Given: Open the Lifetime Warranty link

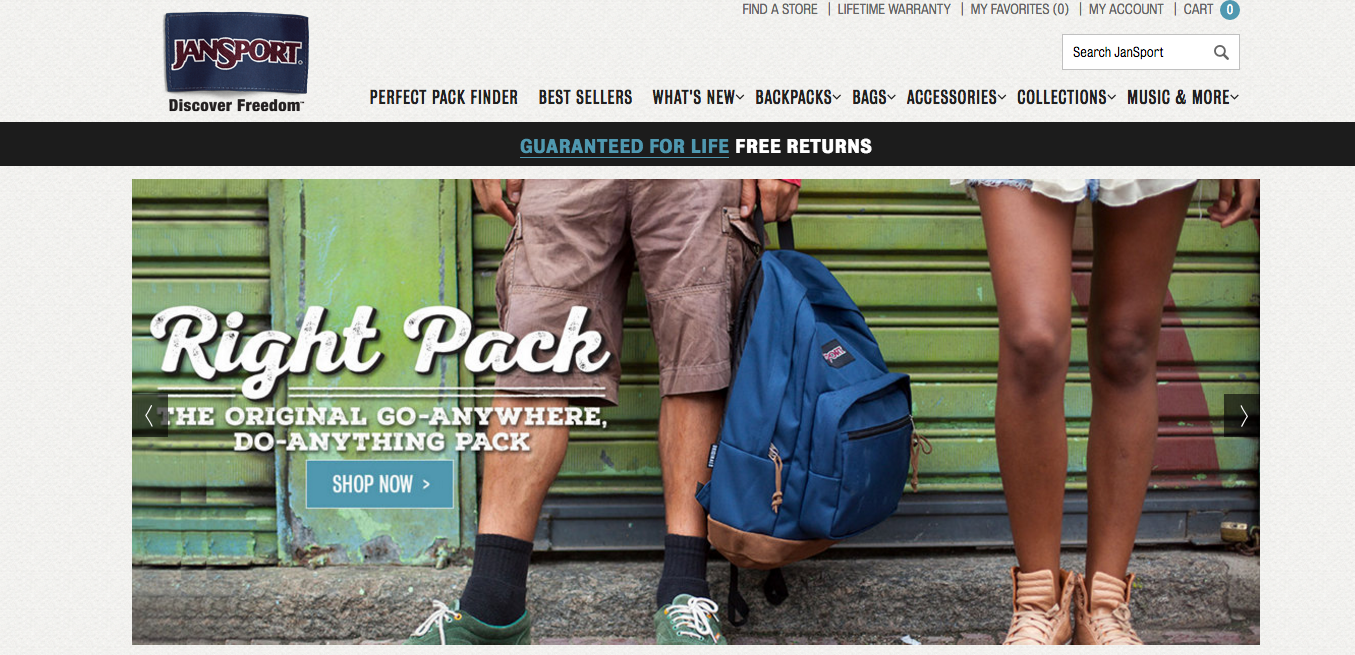Looking at the screenshot, I should (x=894, y=9).
